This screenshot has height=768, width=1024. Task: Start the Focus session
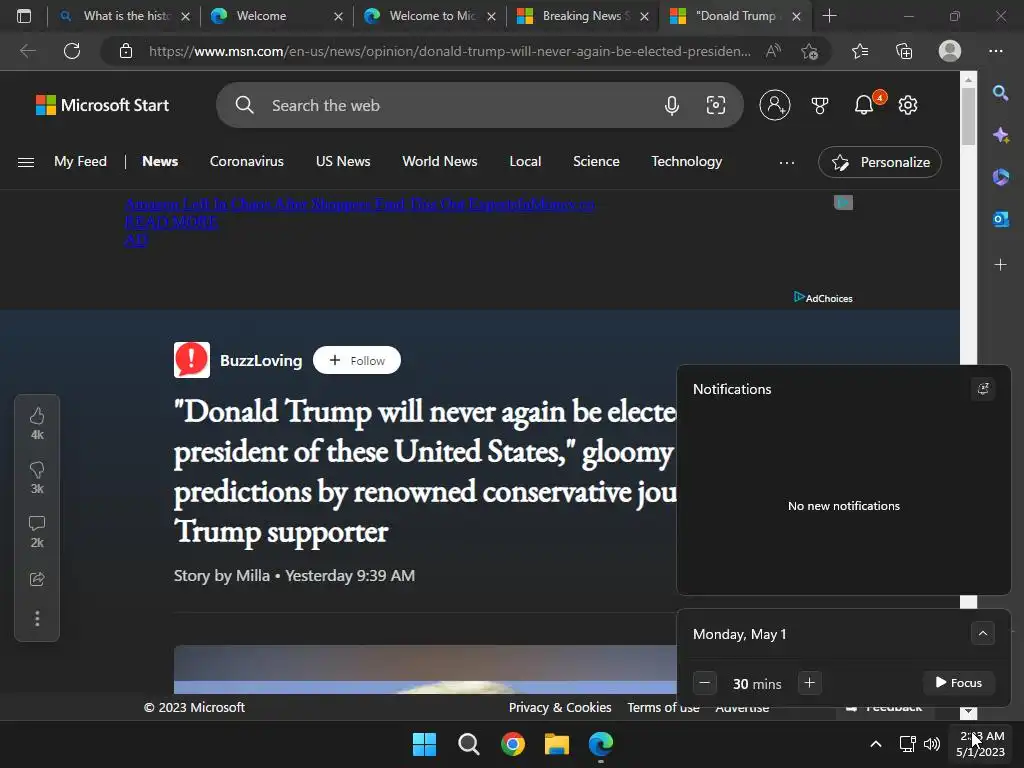click(x=958, y=683)
